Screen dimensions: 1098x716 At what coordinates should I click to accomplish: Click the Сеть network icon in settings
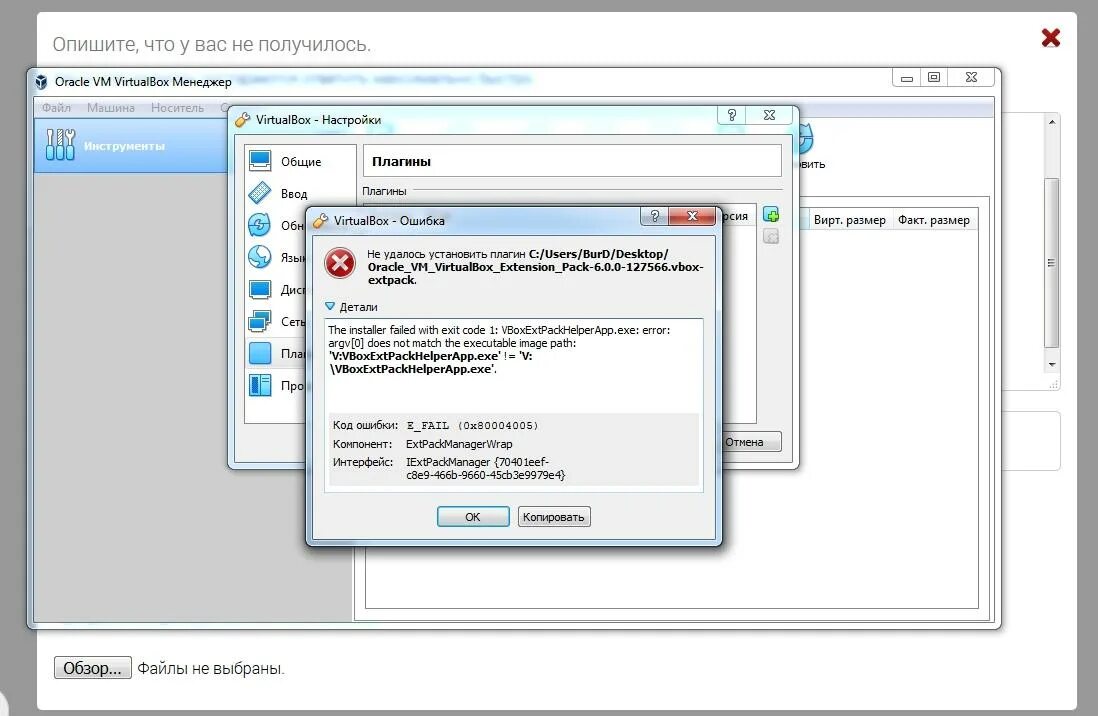click(260, 321)
